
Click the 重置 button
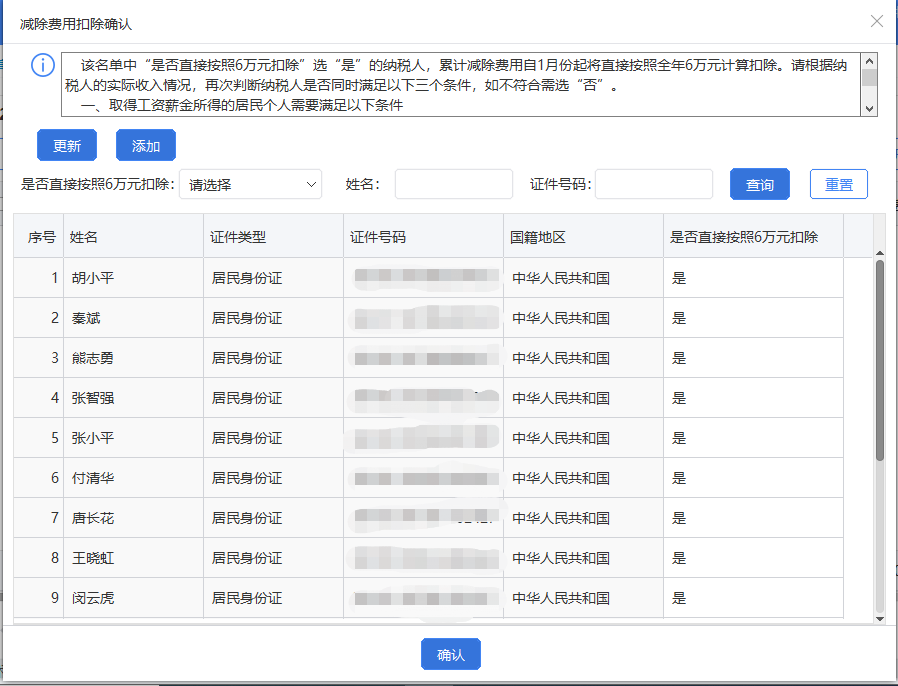click(x=838, y=185)
